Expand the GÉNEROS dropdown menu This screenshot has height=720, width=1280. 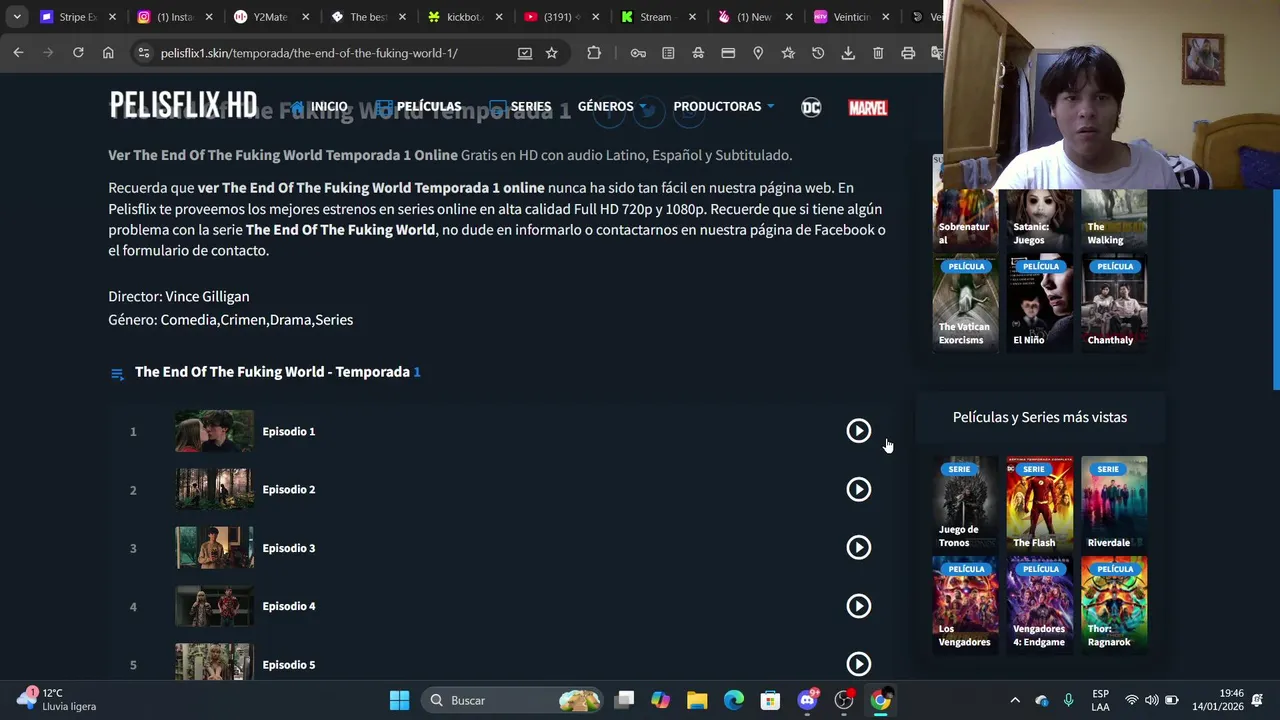click(x=612, y=106)
